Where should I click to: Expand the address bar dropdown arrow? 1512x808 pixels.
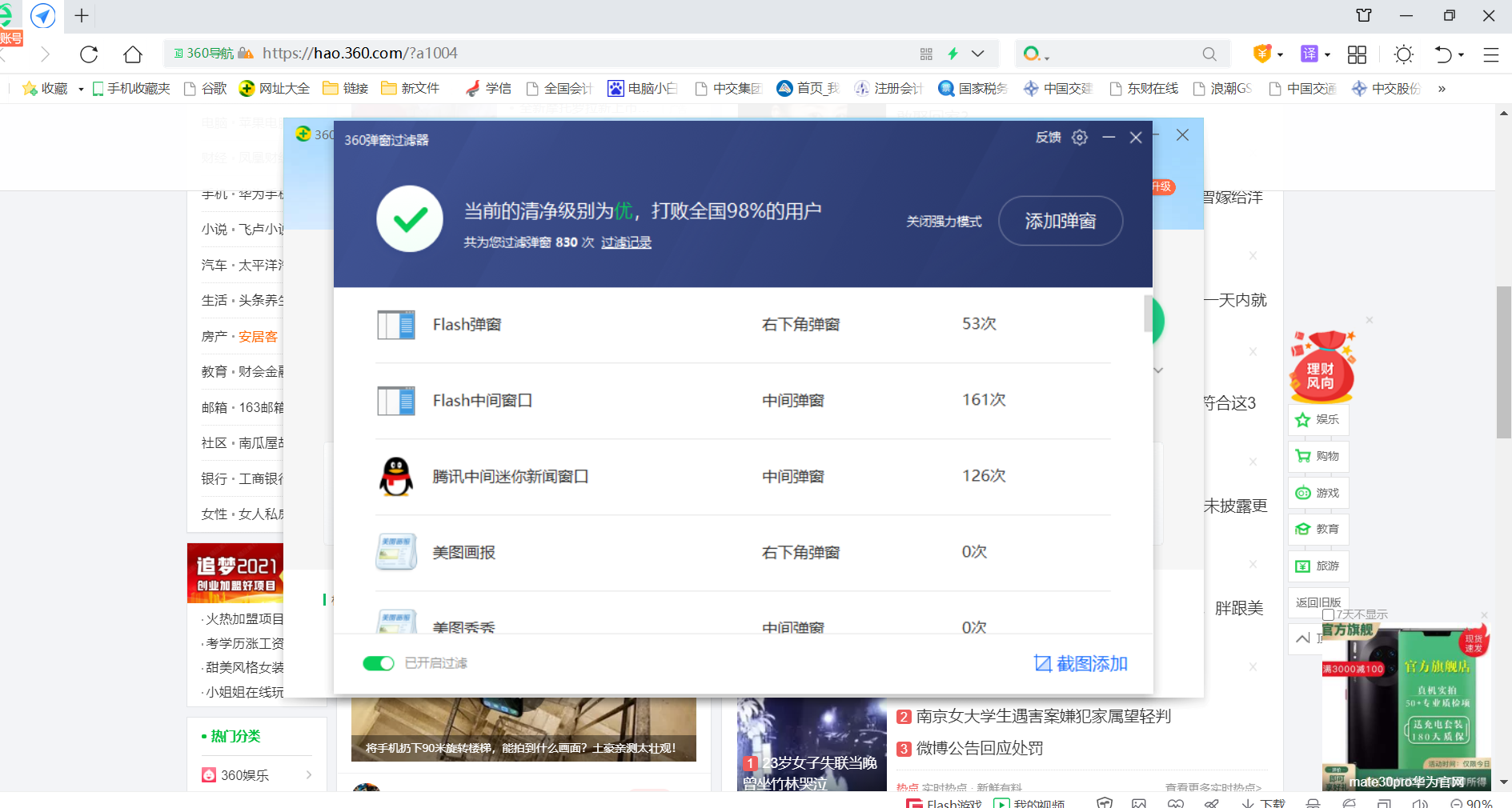(977, 54)
